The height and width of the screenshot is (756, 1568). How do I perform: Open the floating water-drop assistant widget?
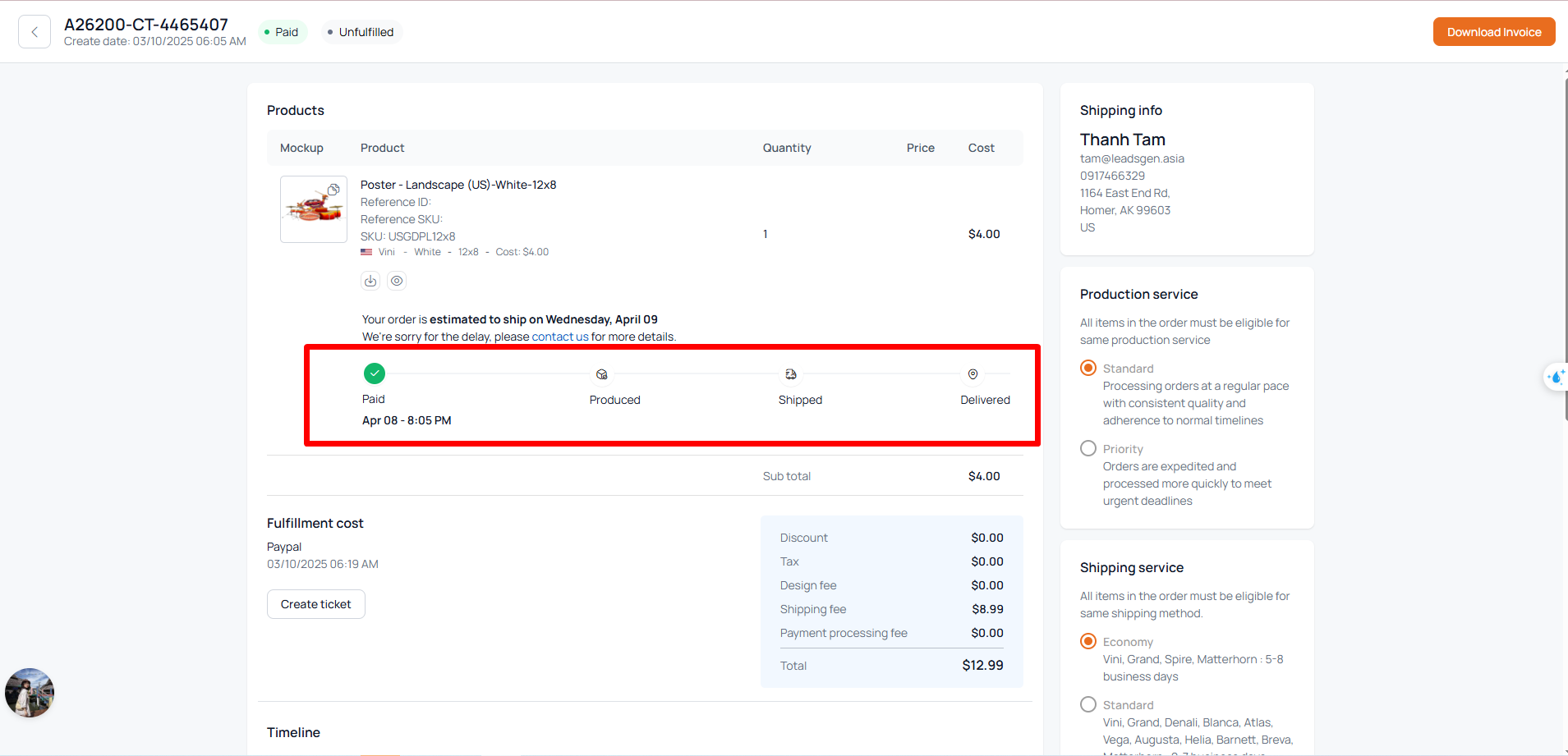pos(1555,378)
